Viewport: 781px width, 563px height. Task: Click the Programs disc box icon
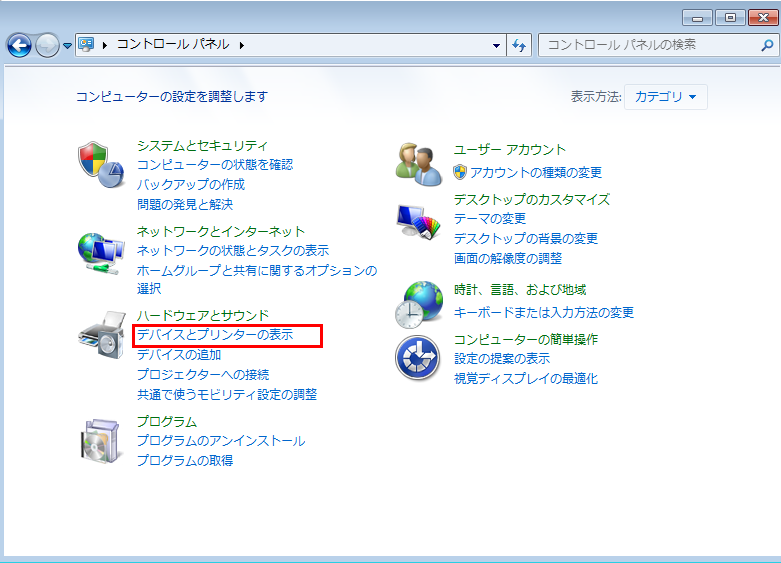[x=100, y=442]
